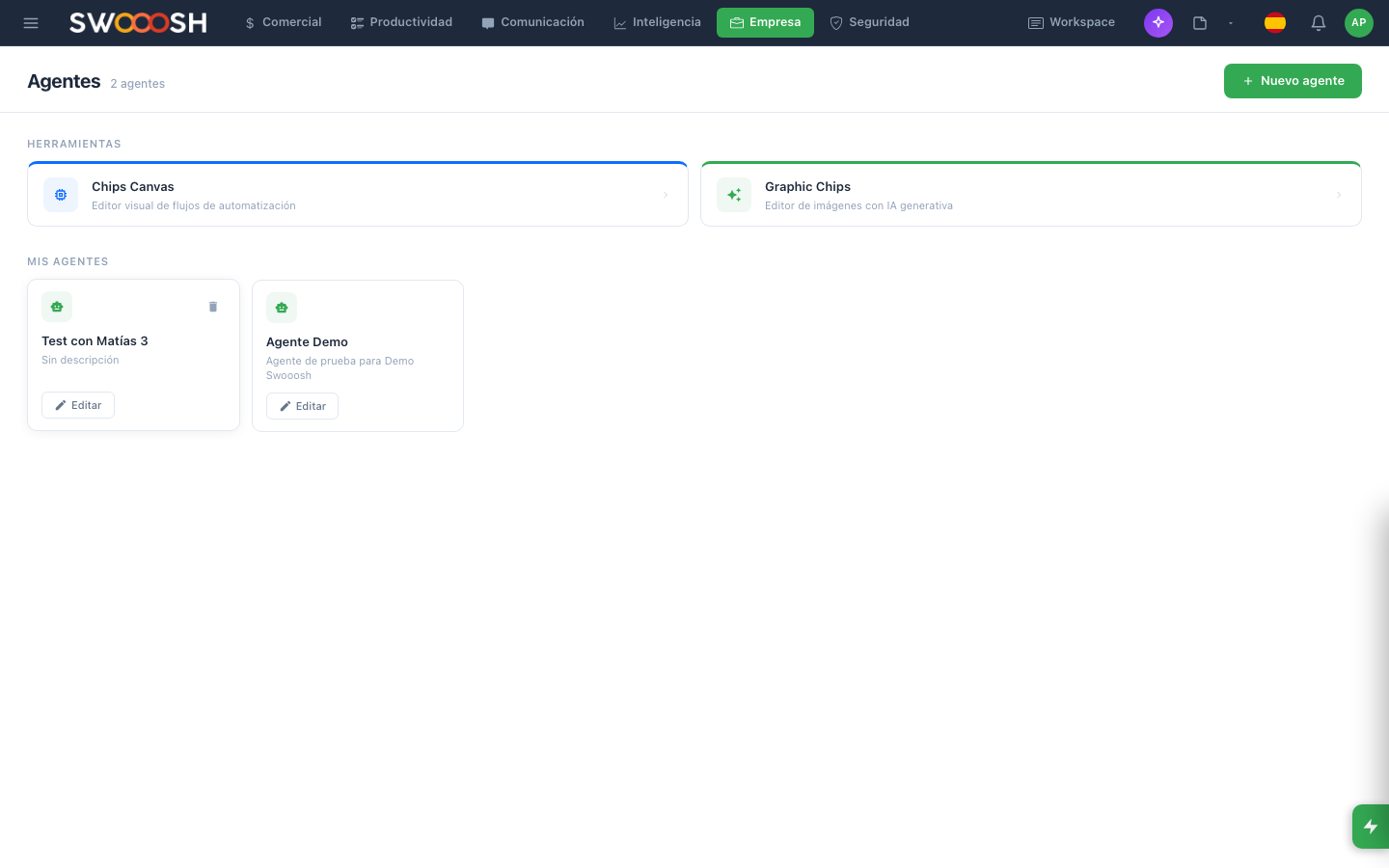Open the Workspace panel icon

point(1036,22)
